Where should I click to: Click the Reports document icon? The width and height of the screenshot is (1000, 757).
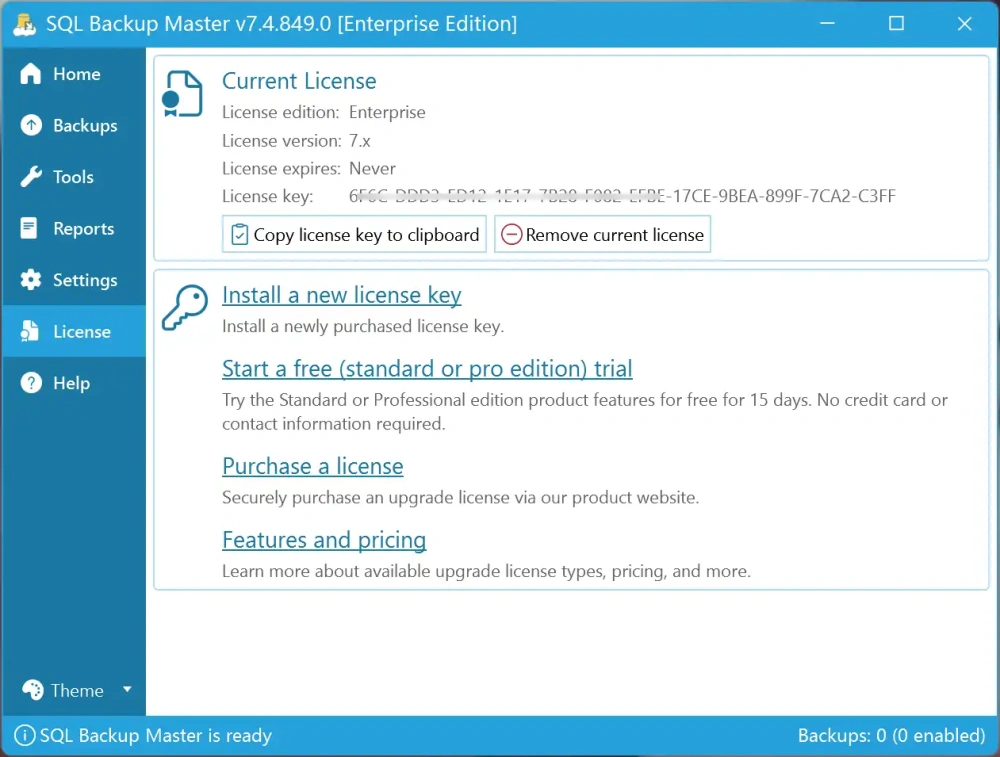[29, 228]
